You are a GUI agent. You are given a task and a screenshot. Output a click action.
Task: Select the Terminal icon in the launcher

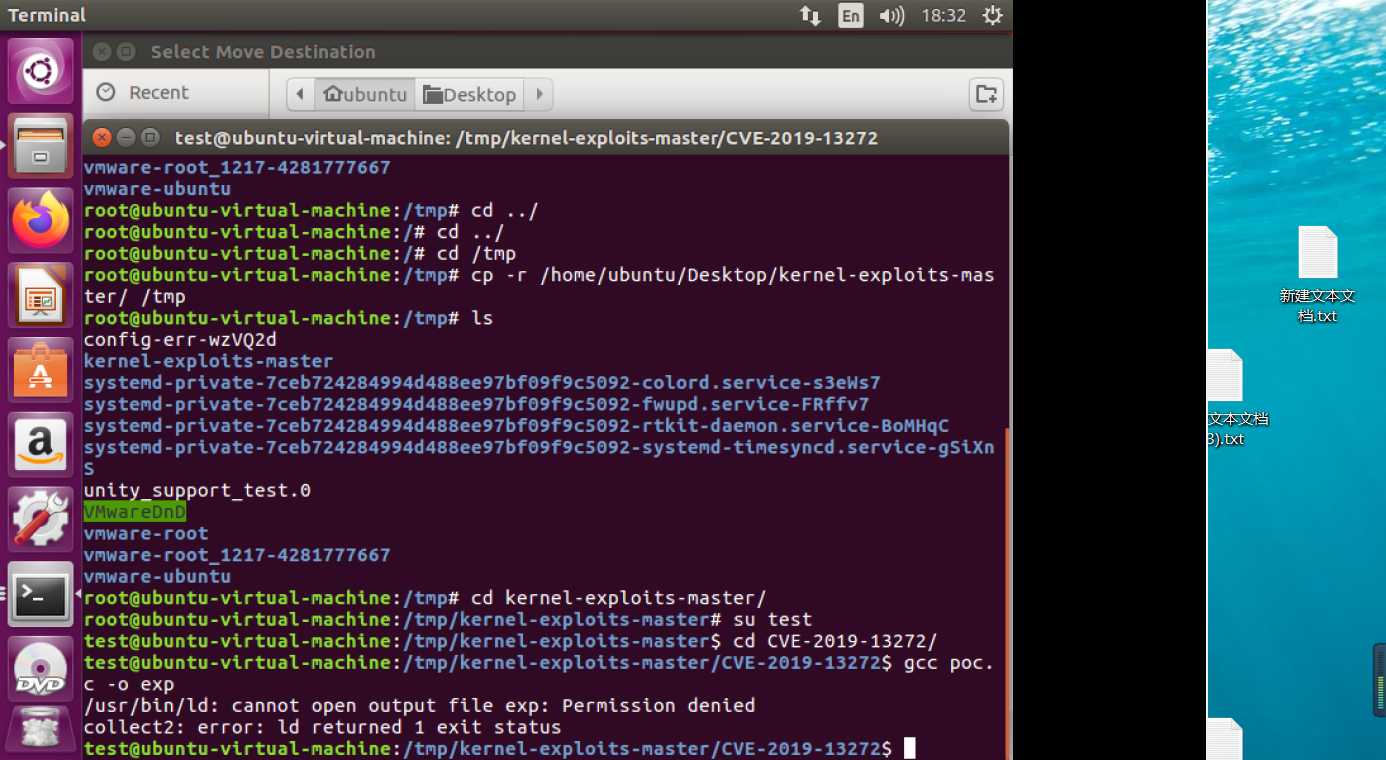41,595
